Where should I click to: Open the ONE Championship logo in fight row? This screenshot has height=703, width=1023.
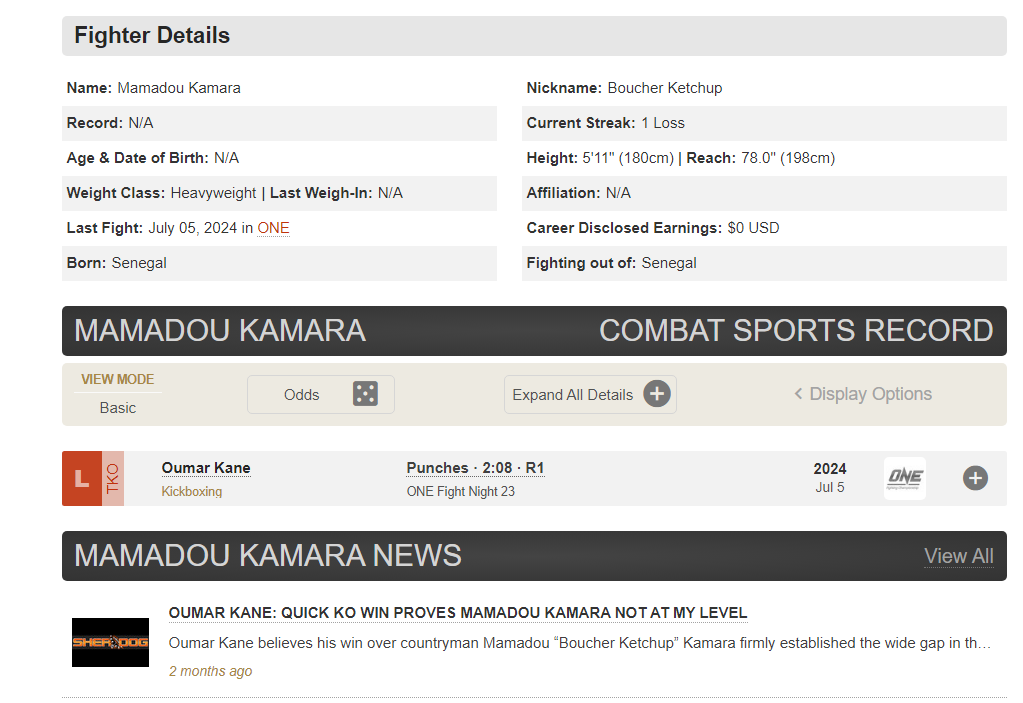905,478
